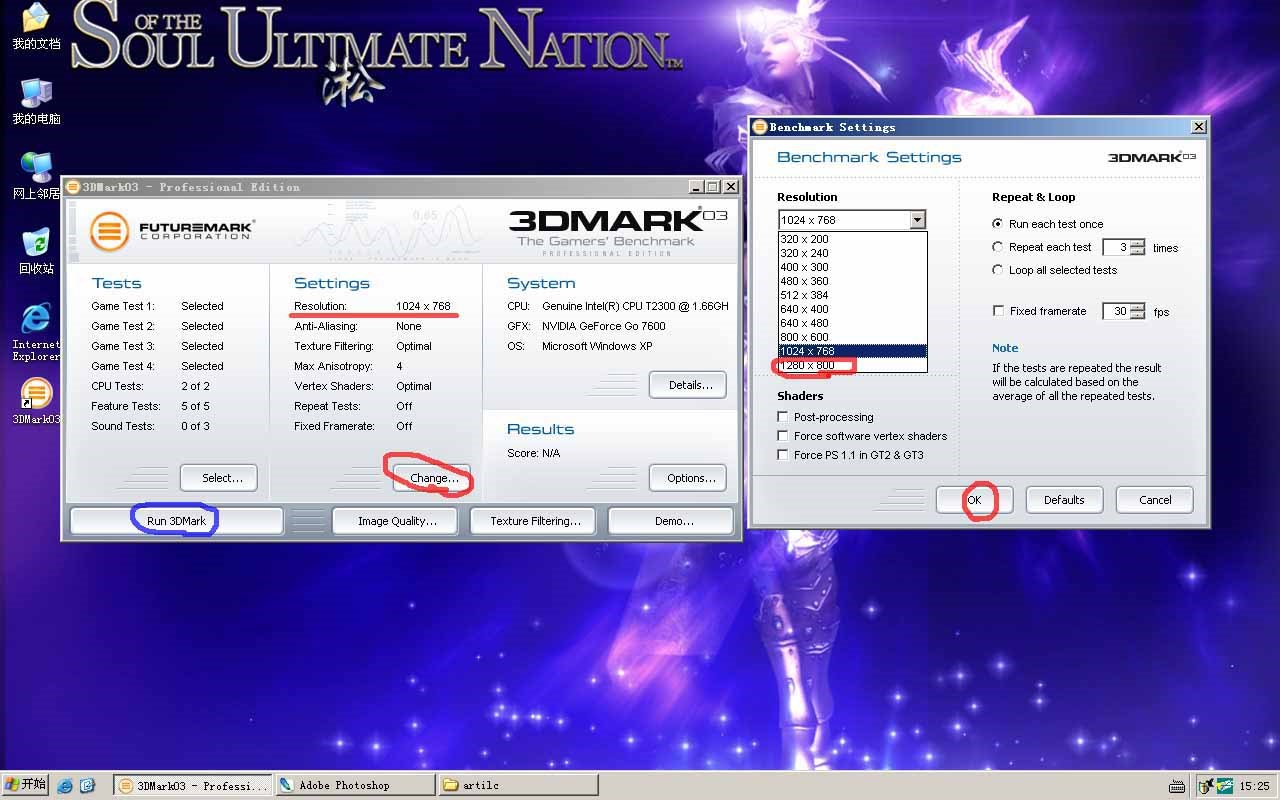Image resolution: width=1280 pixels, height=800 pixels.
Task: Click Resolution value 1024 x 768 in Settings
Action: (423, 306)
